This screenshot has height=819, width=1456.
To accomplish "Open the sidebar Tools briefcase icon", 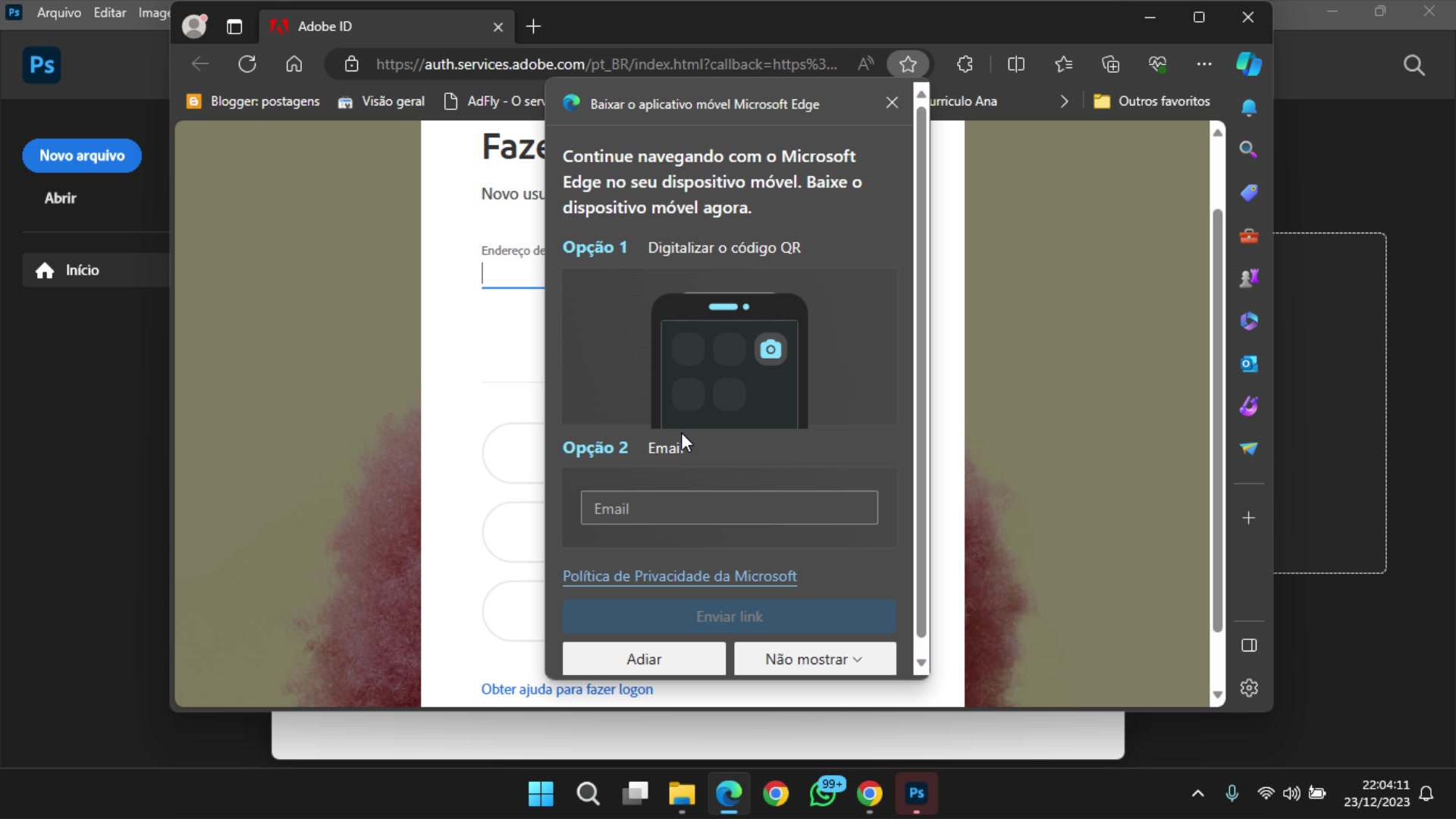I will (x=1249, y=236).
